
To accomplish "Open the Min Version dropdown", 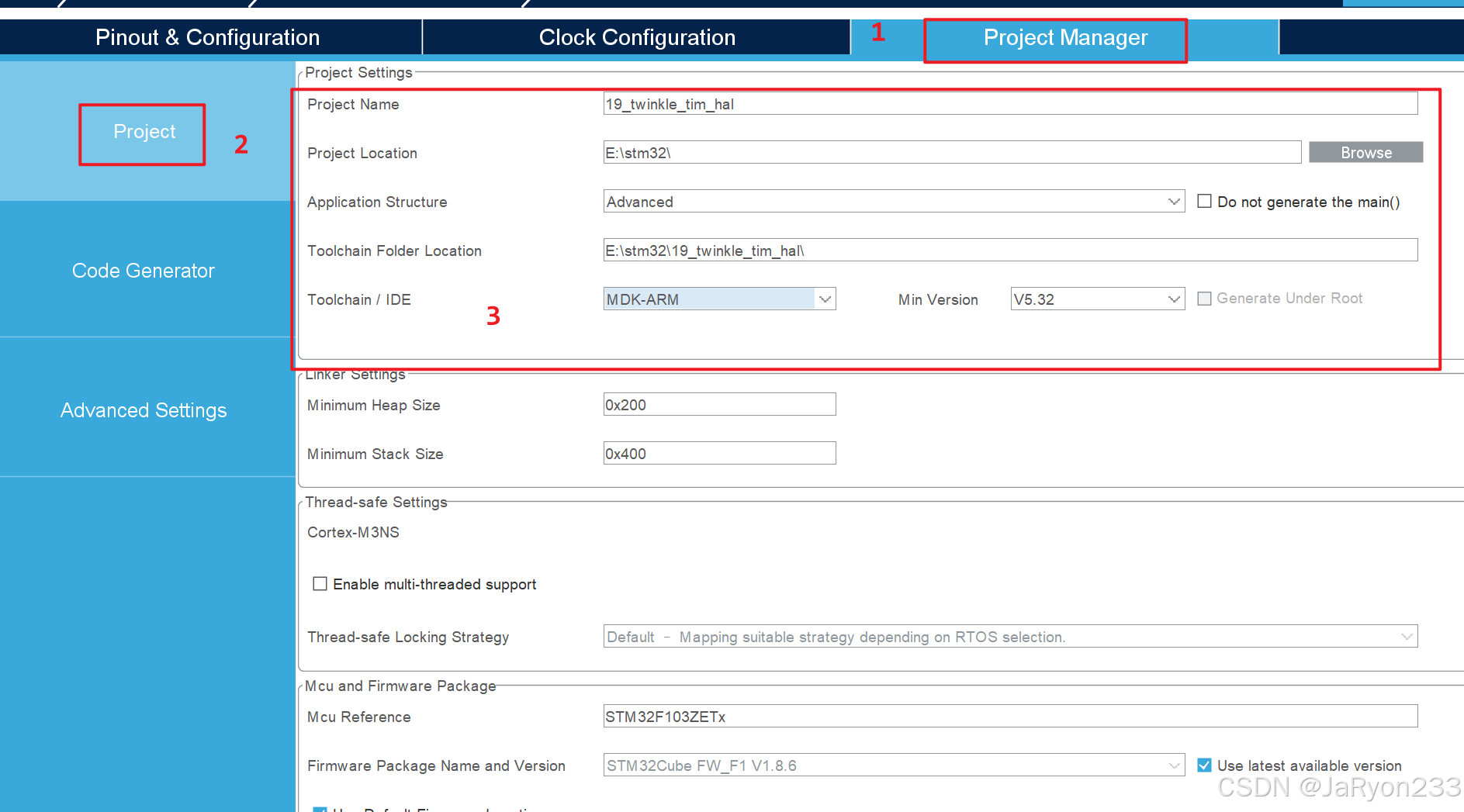I will point(1097,299).
